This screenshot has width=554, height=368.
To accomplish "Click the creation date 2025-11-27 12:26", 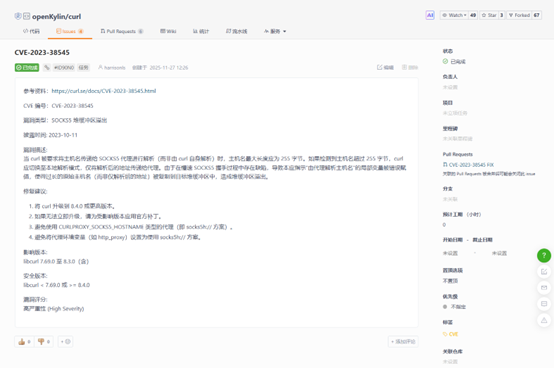I will coord(169,67).
